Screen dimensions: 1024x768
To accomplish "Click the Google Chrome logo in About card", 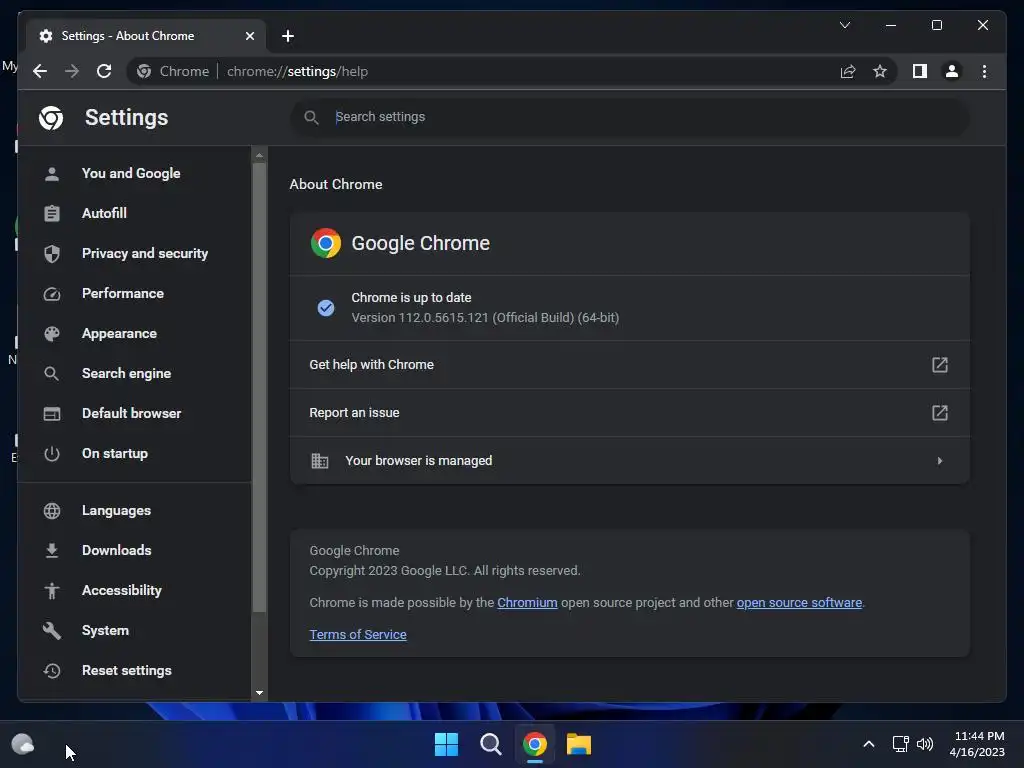I will [325, 243].
